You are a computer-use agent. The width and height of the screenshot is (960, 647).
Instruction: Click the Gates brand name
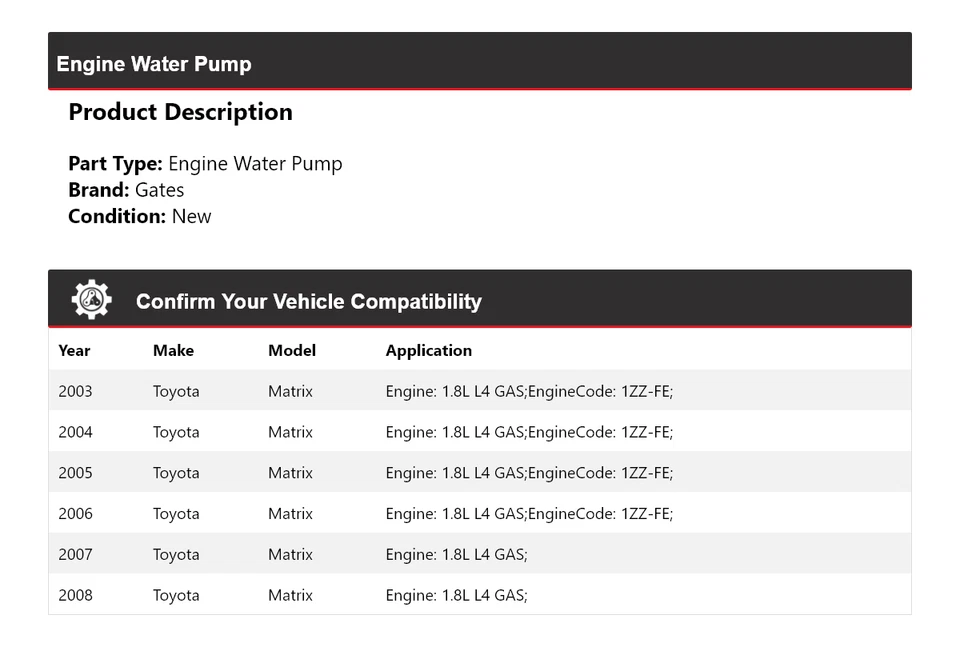coord(160,189)
